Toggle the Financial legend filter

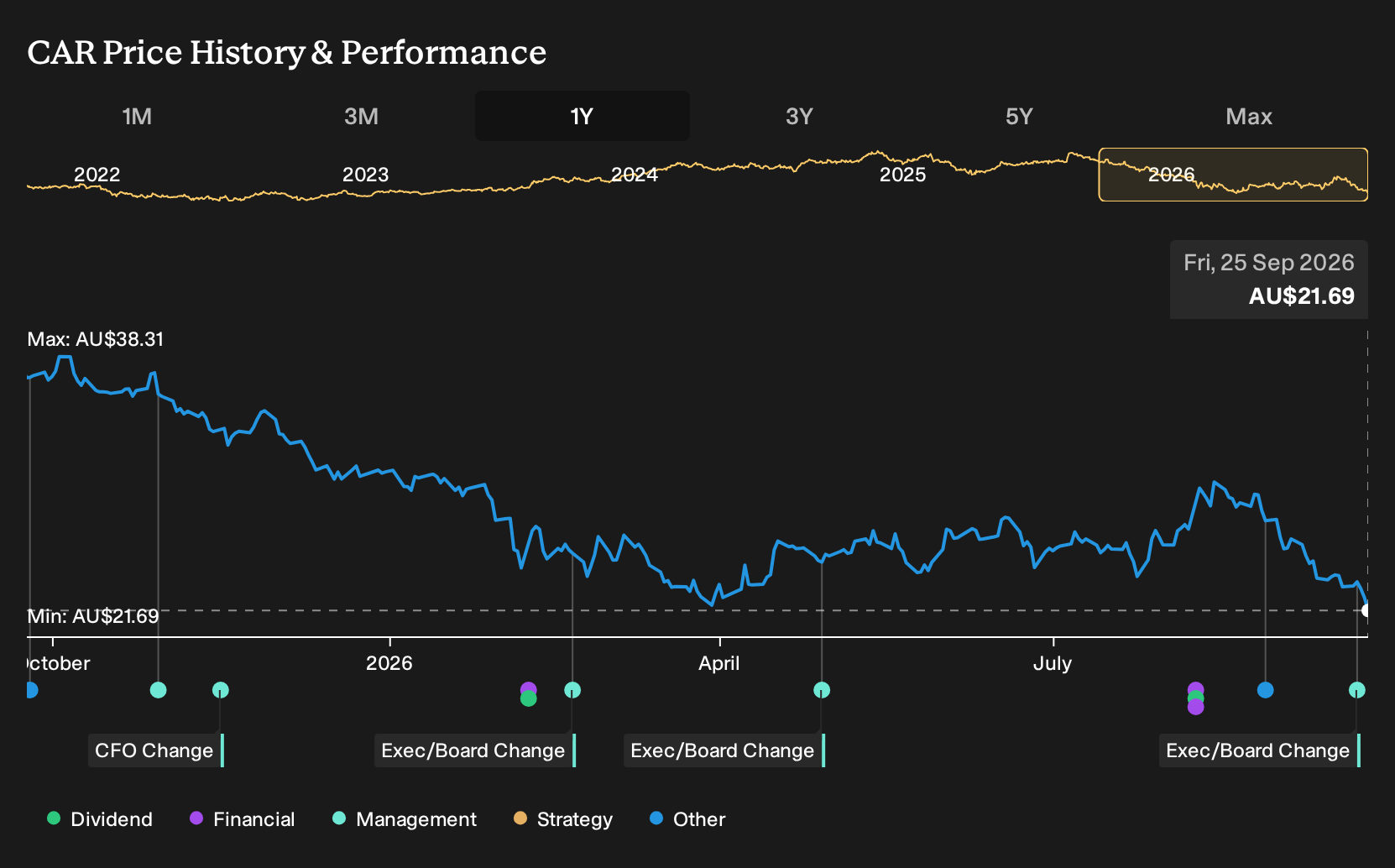pyautogui.click(x=243, y=819)
